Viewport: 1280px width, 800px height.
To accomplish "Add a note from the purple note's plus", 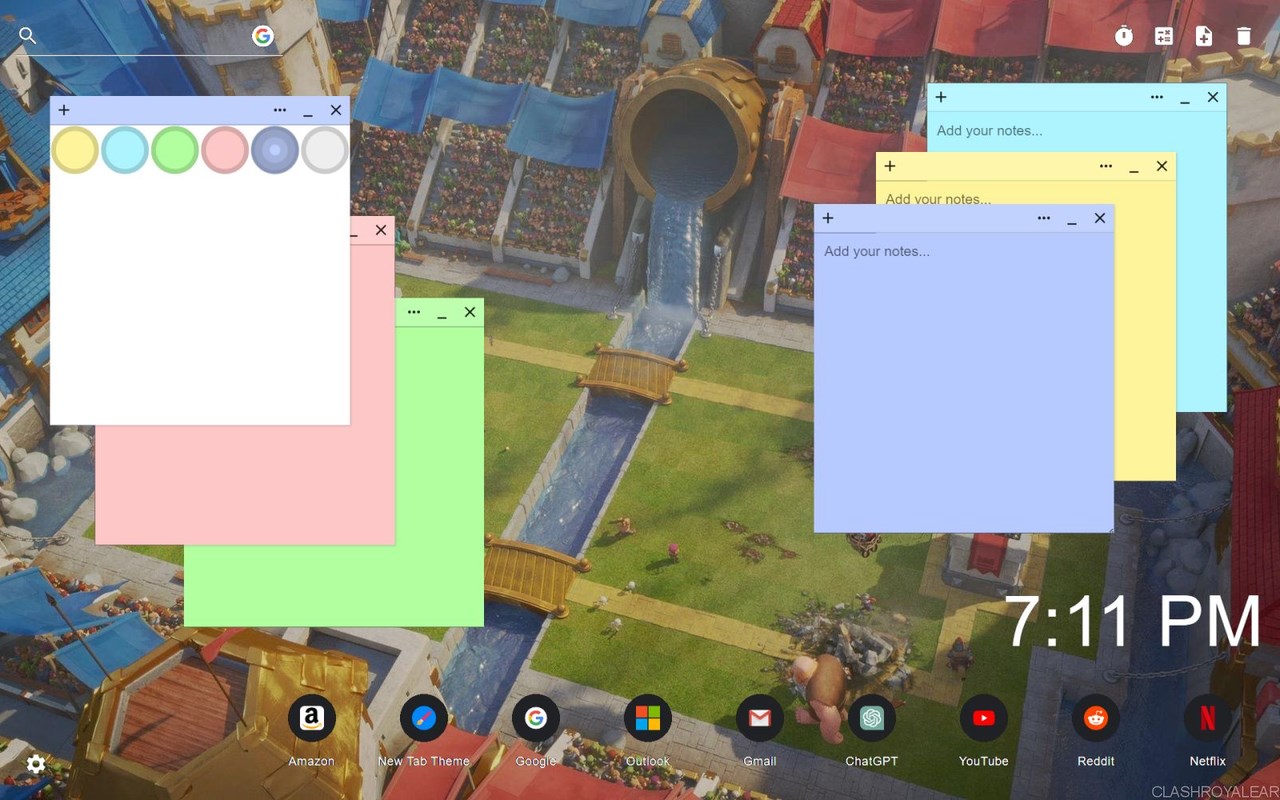I will tap(828, 218).
